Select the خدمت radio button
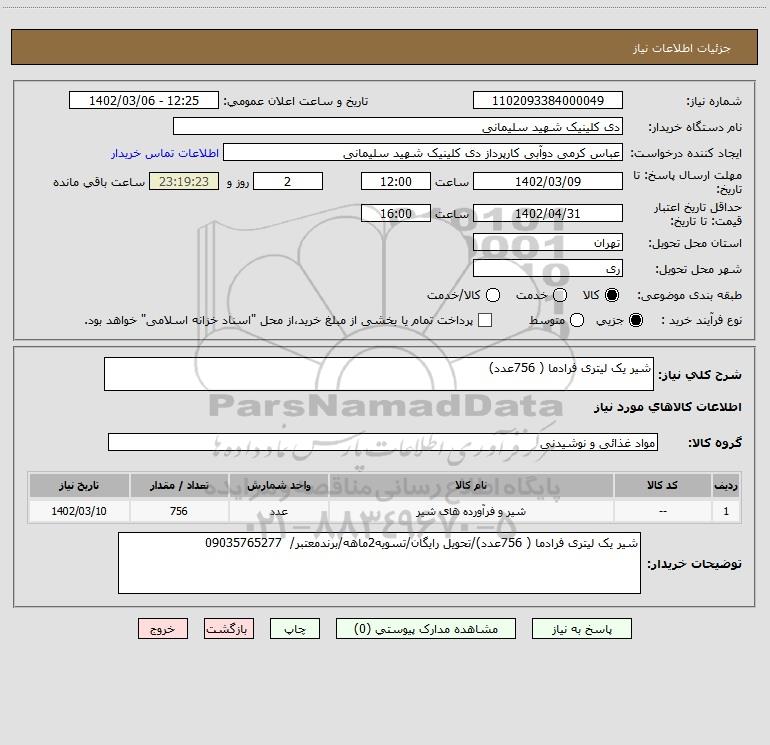 coord(560,295)
